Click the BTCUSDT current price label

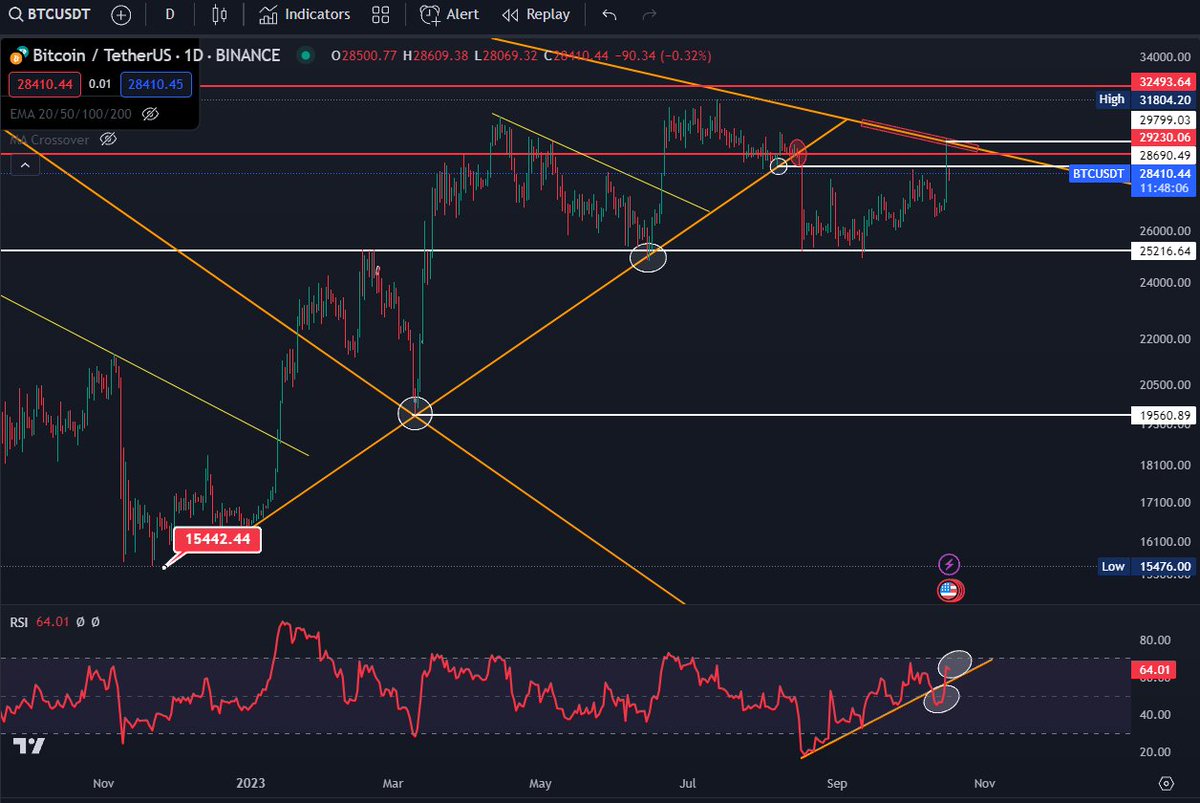tap(1132, 180)
